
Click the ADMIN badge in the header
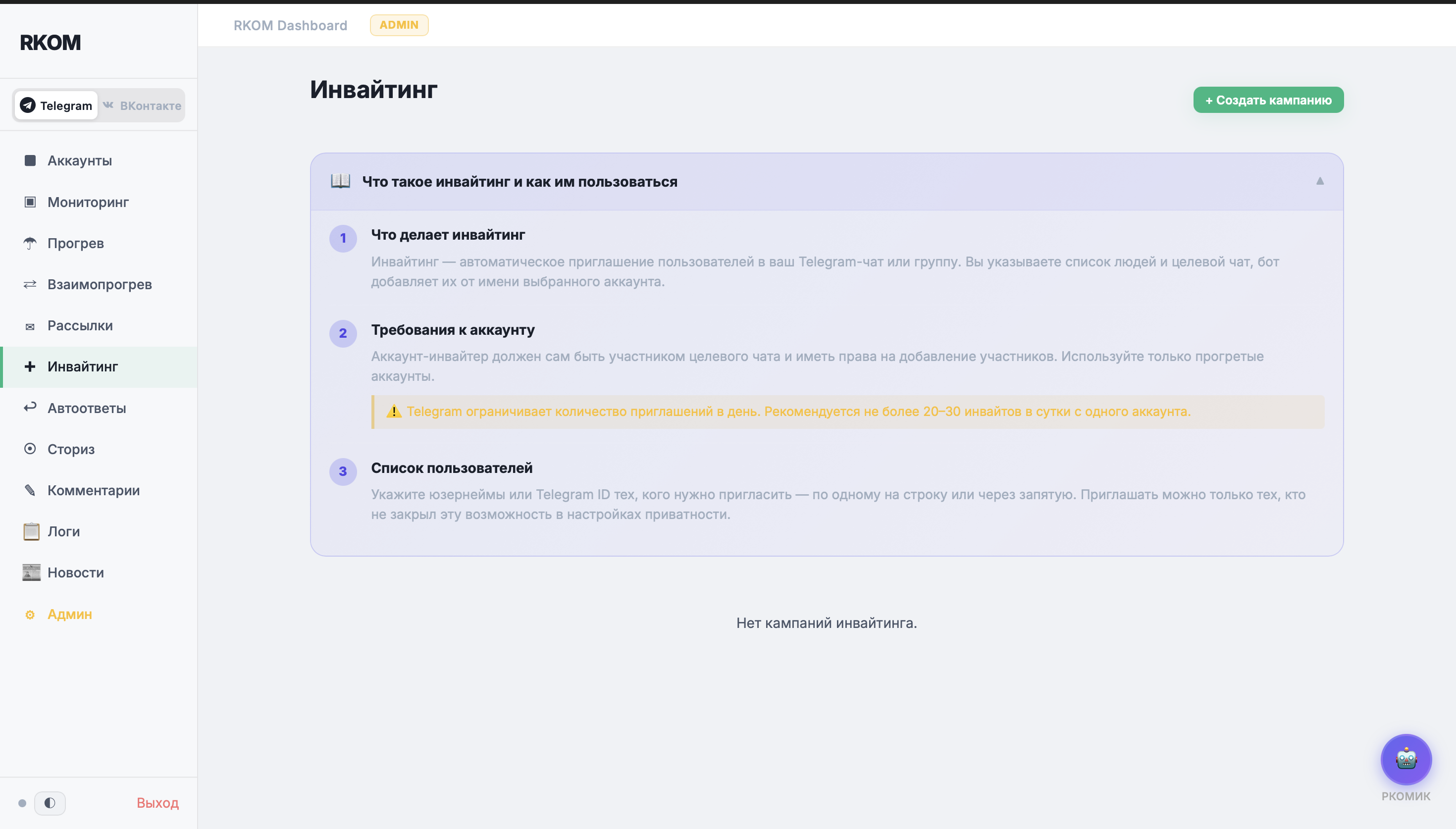pyautogui.click(x=399, y=25)
